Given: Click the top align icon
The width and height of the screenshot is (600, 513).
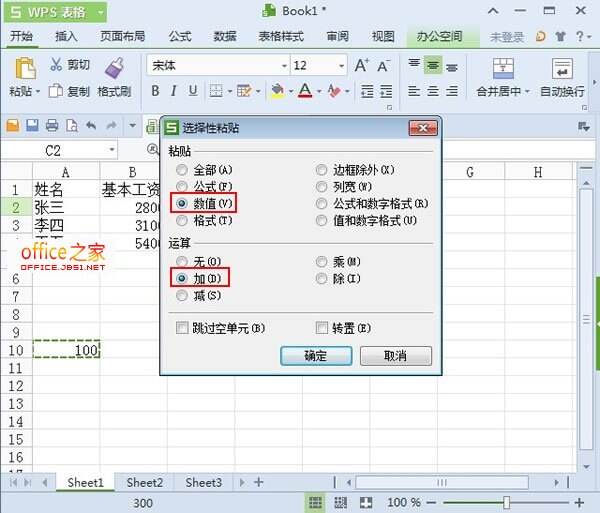Looking at the screenshot, I should (x=414, y=63).
